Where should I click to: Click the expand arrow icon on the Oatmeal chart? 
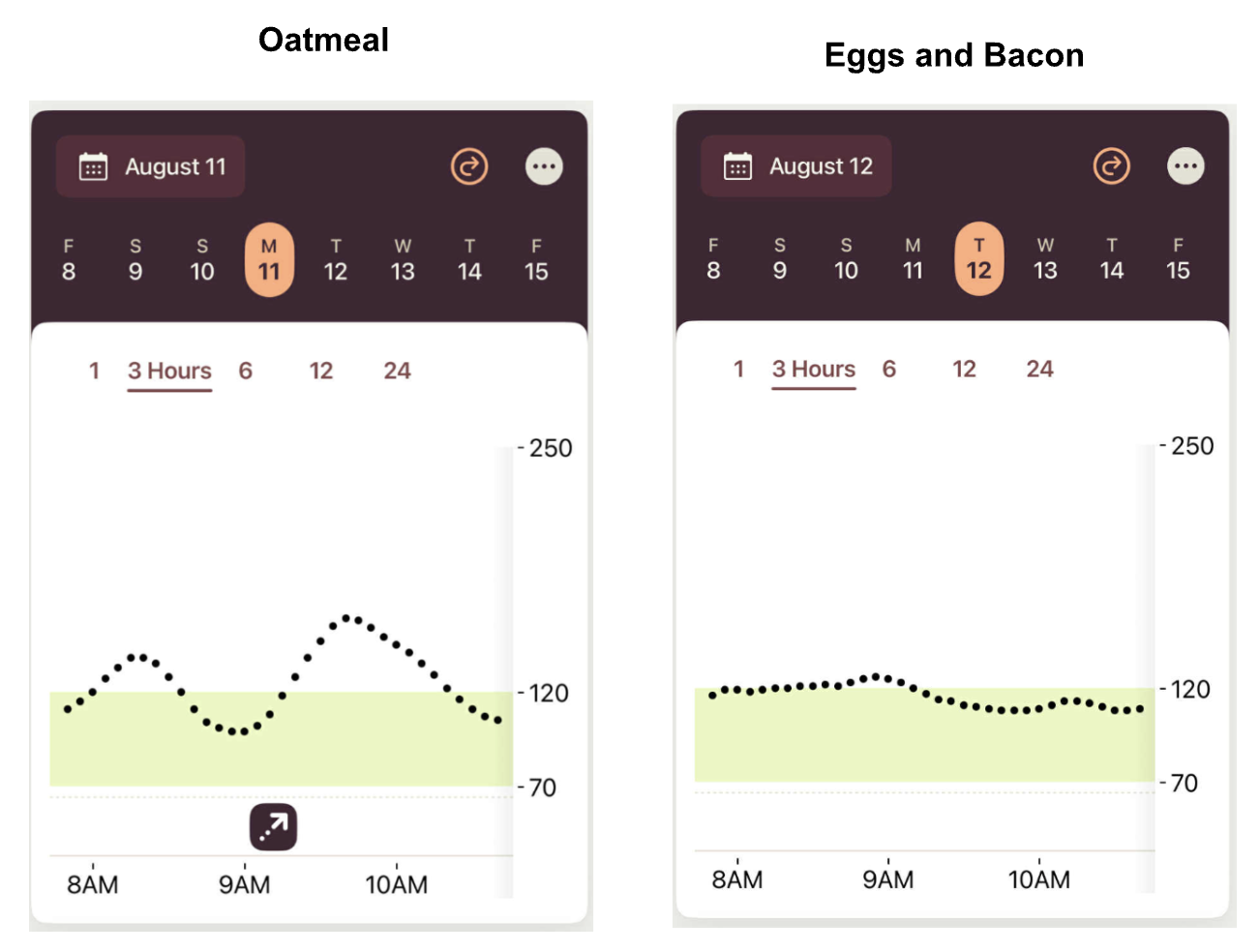273,827
